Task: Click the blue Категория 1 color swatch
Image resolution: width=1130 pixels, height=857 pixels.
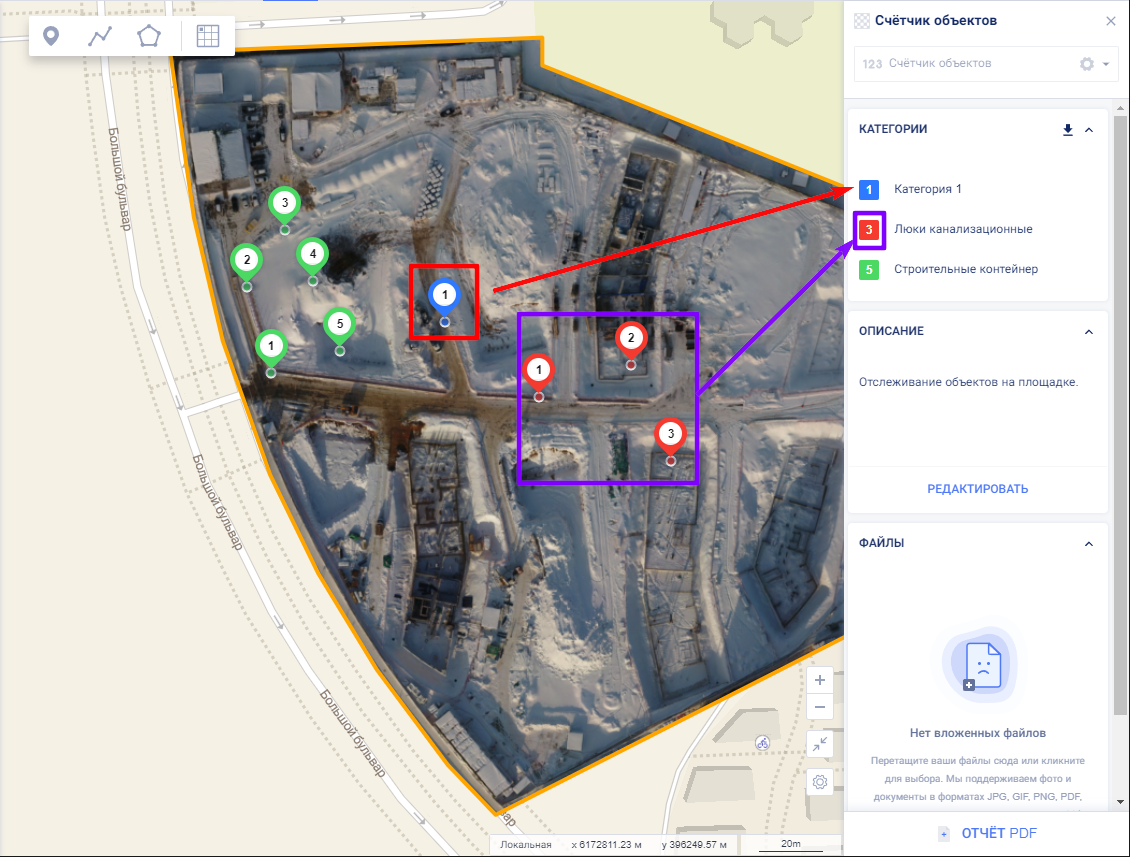Action: (869, 189)
